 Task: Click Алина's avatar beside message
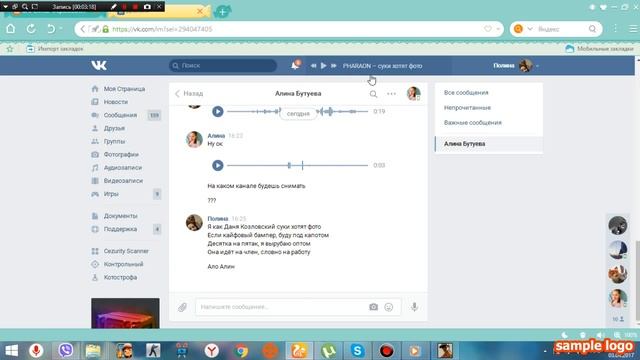(x=194, y=139)
